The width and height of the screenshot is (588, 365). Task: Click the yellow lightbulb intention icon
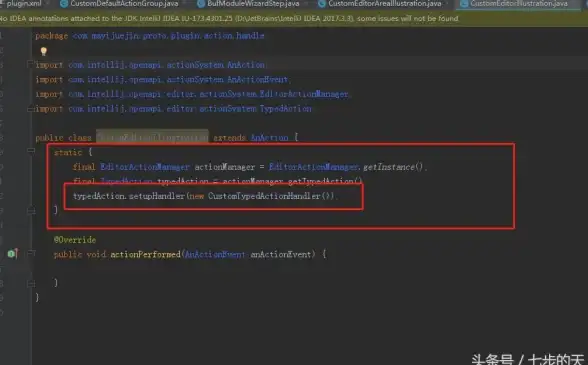coord(44,51)
